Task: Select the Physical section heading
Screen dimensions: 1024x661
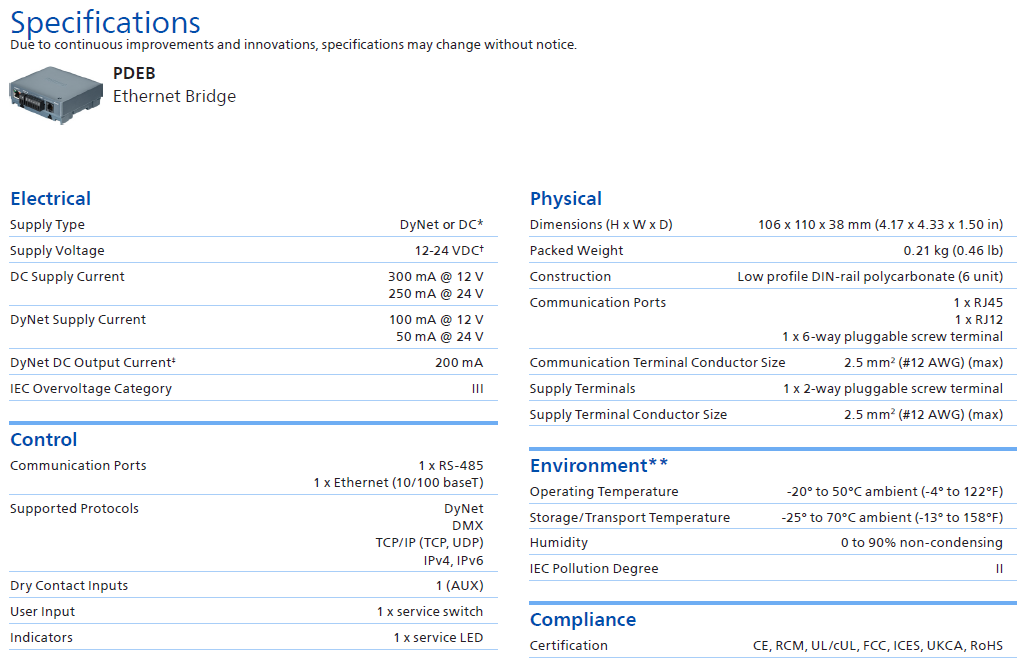Action: (x=565, y=198)
